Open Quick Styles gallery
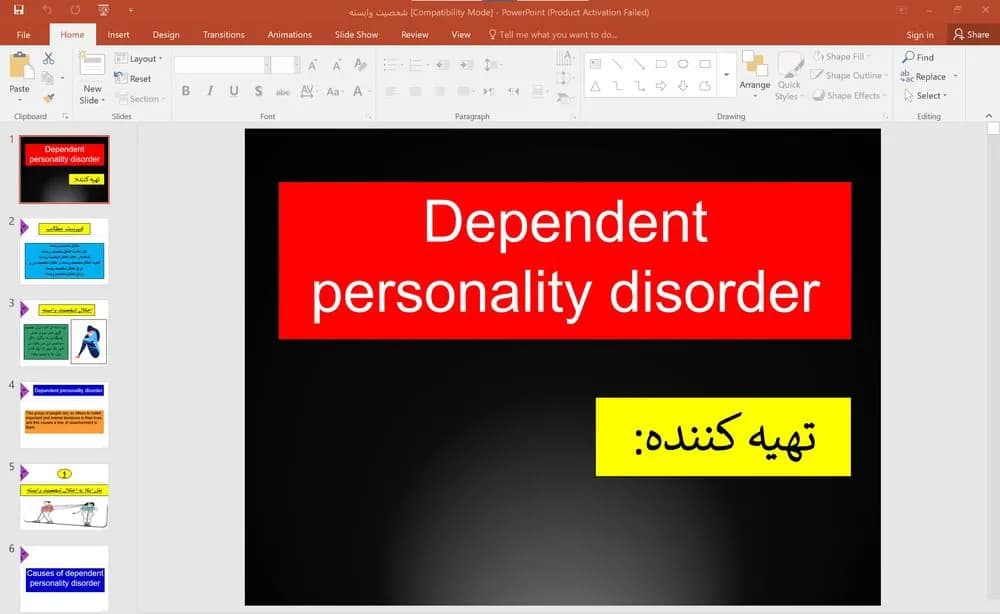Viewport: 1000px width, 614px height. coord(789,77)
